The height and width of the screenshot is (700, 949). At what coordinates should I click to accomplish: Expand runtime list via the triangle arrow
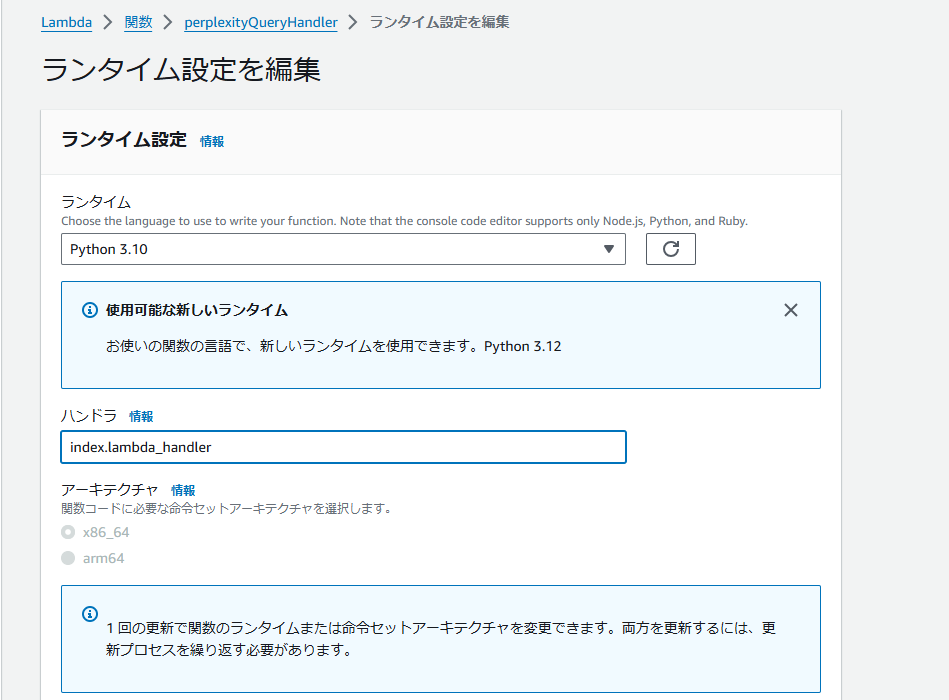[609, 249]
